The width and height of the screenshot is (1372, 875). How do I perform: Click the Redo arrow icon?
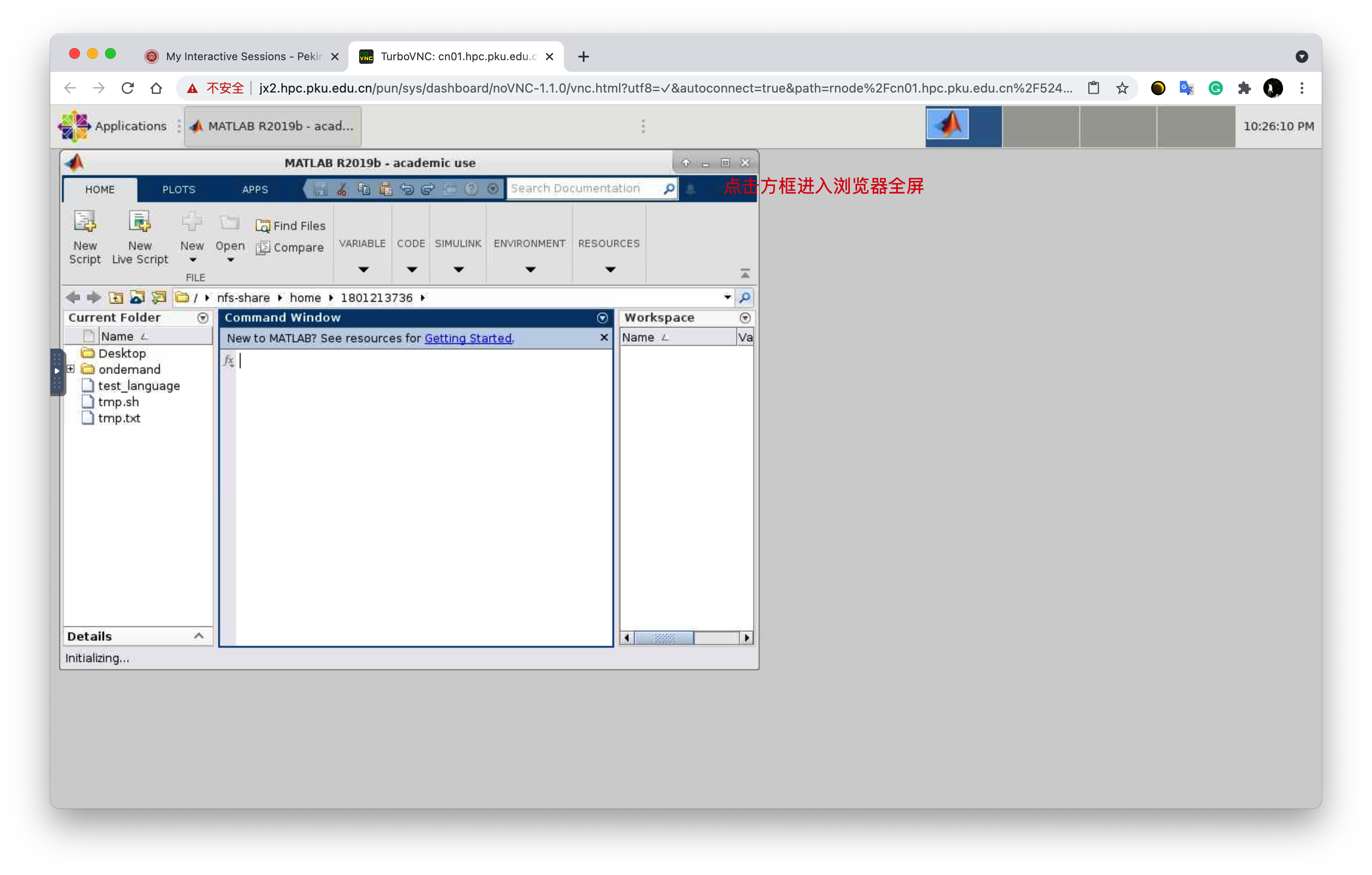pyautogui.click(x=428, y=189)
